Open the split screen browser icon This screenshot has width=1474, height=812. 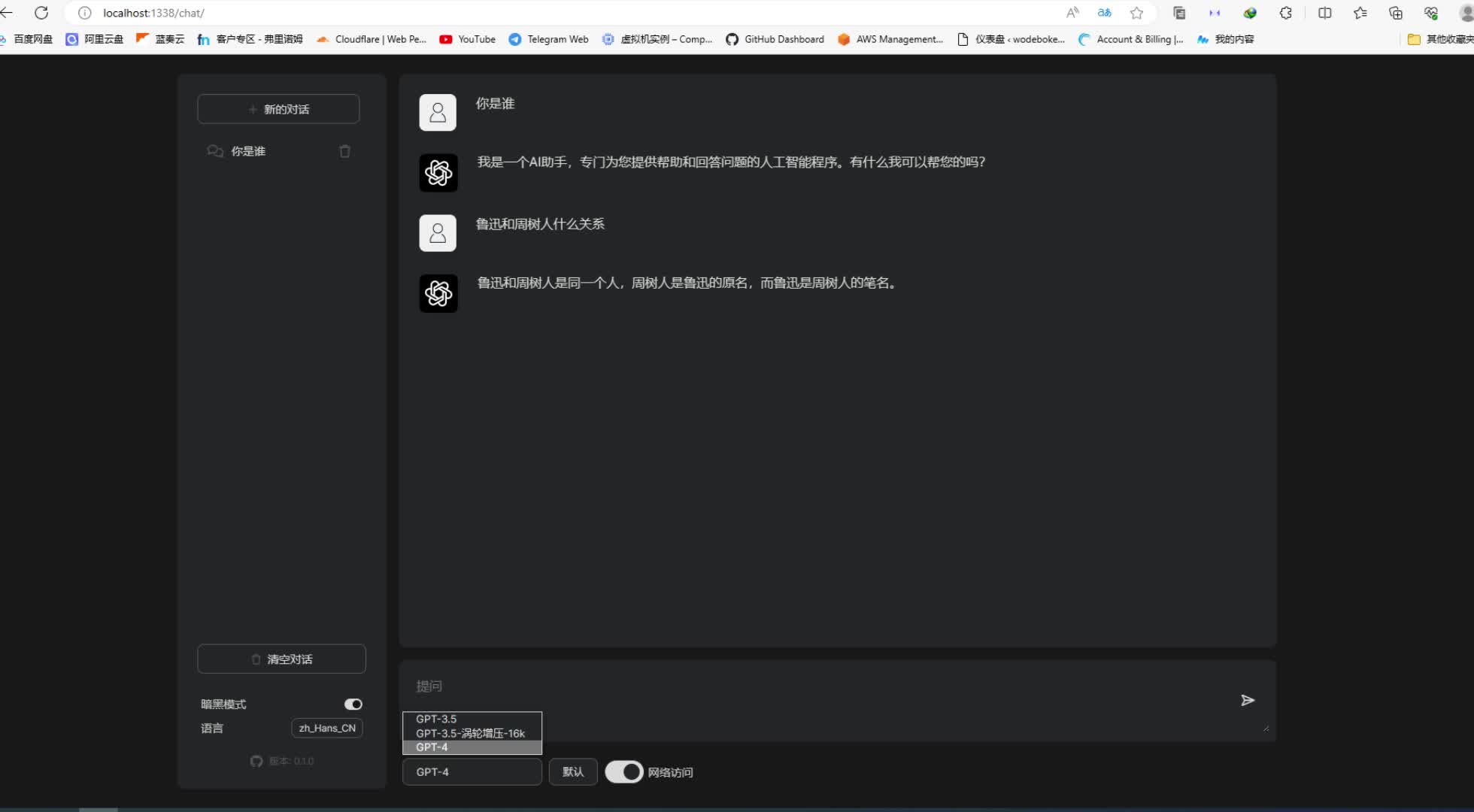click(x=1324, y=13)
